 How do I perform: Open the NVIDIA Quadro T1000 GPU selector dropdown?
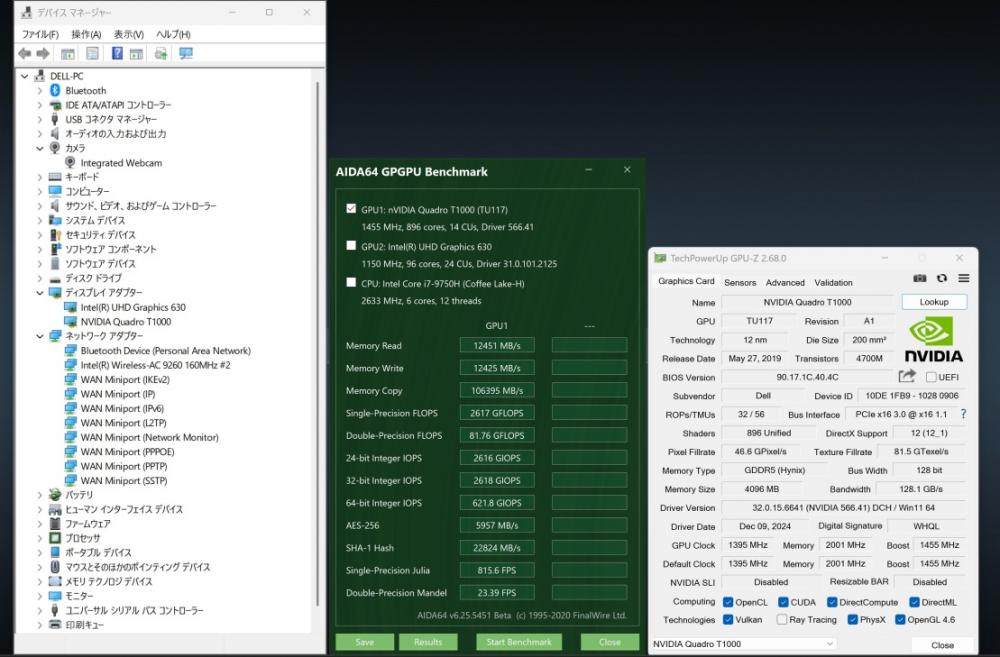pyautogui.click(x=743, y=644)
